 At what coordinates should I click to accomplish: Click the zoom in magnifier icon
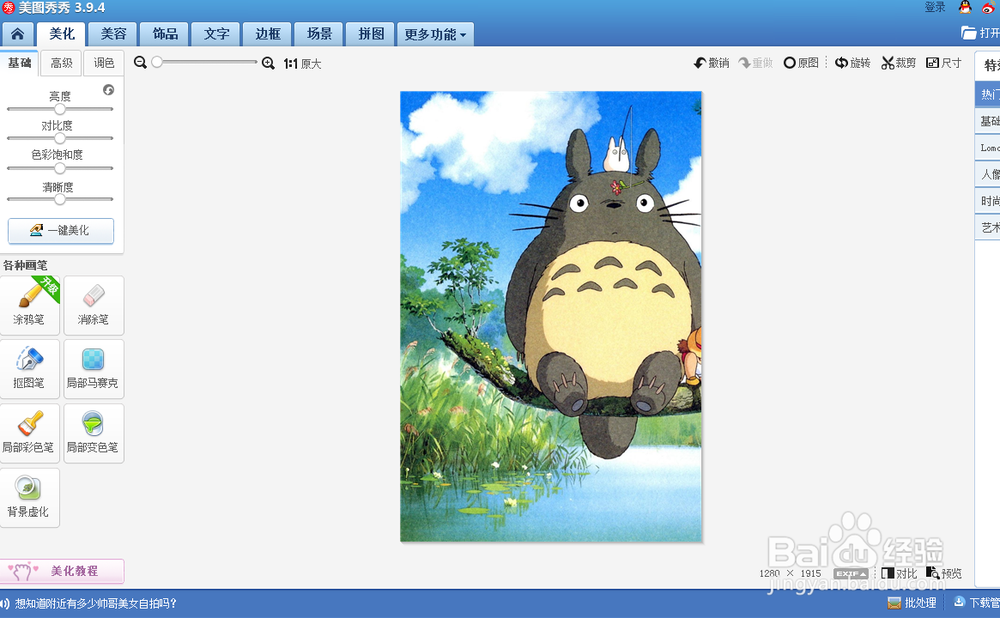coord(268,63)
